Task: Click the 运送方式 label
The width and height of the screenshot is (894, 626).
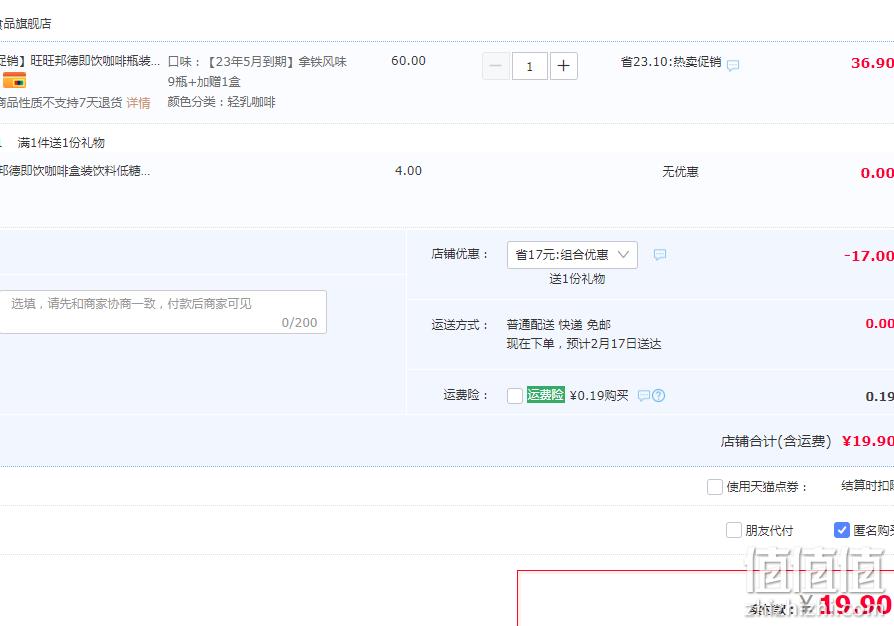Action: pos(460,325)
